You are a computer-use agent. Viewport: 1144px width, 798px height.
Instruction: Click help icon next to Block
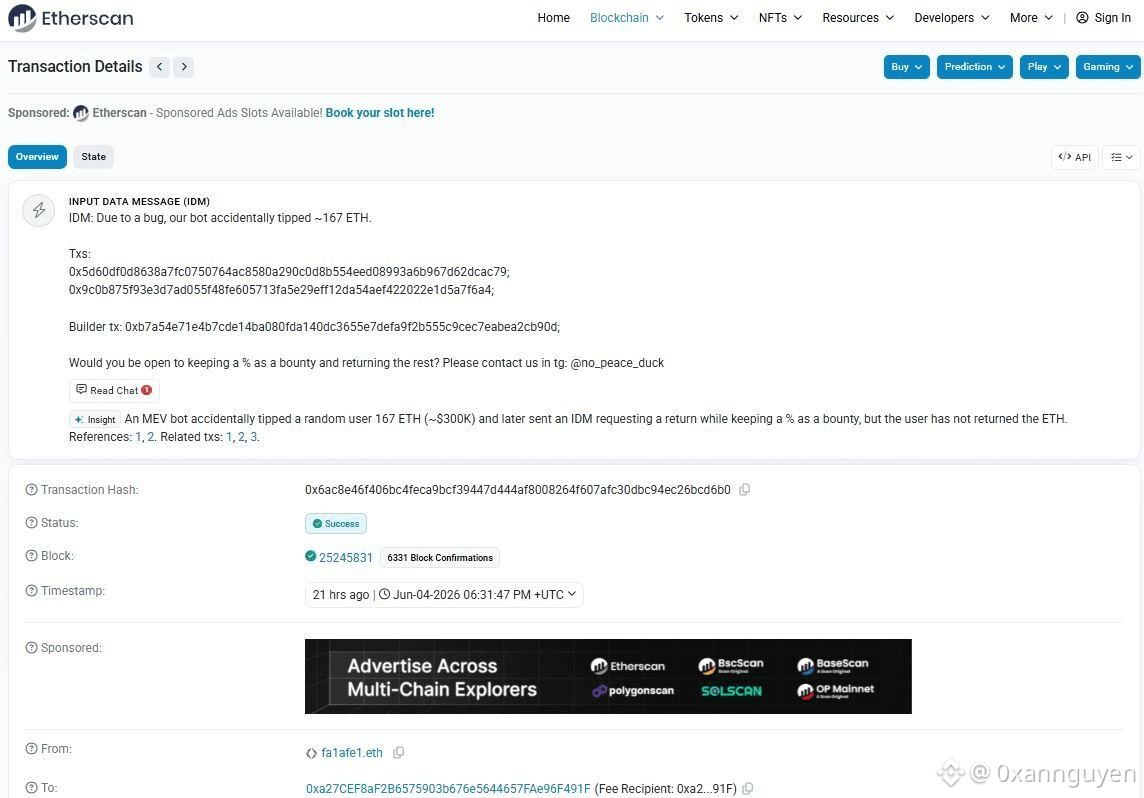(x=31, y=556)
